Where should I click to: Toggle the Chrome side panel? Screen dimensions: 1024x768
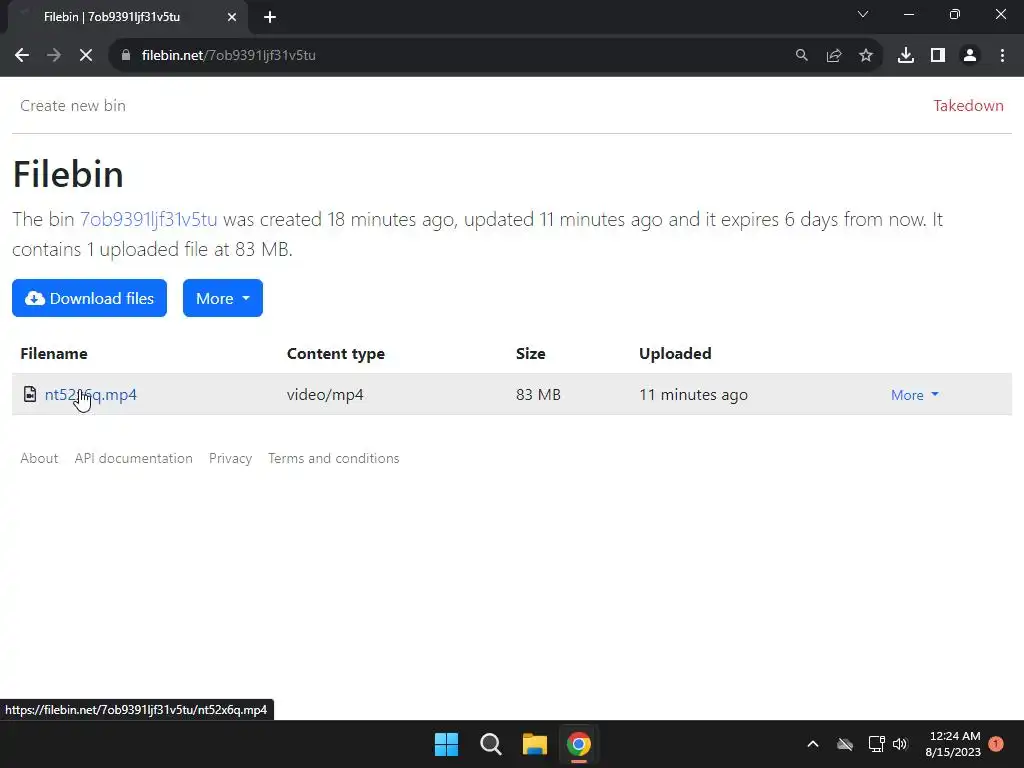point(938,56)
